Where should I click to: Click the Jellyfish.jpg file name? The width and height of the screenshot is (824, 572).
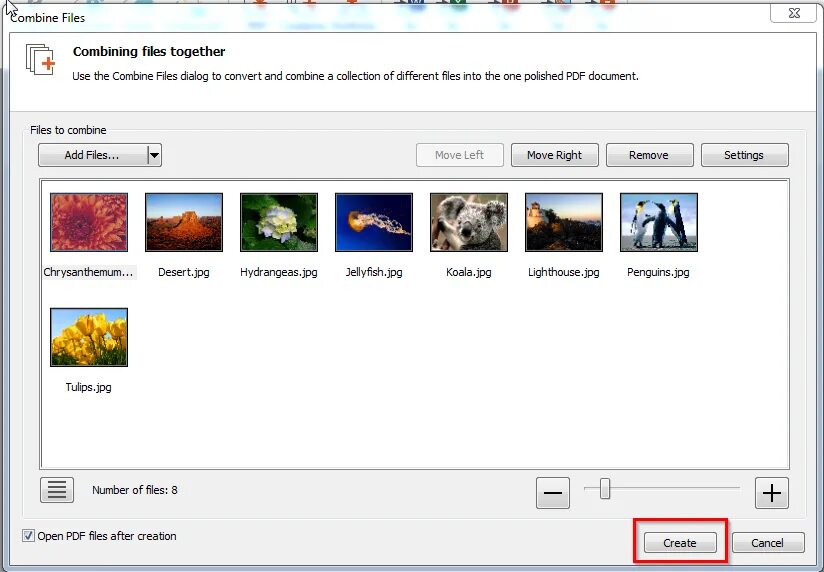pos(374,272)
